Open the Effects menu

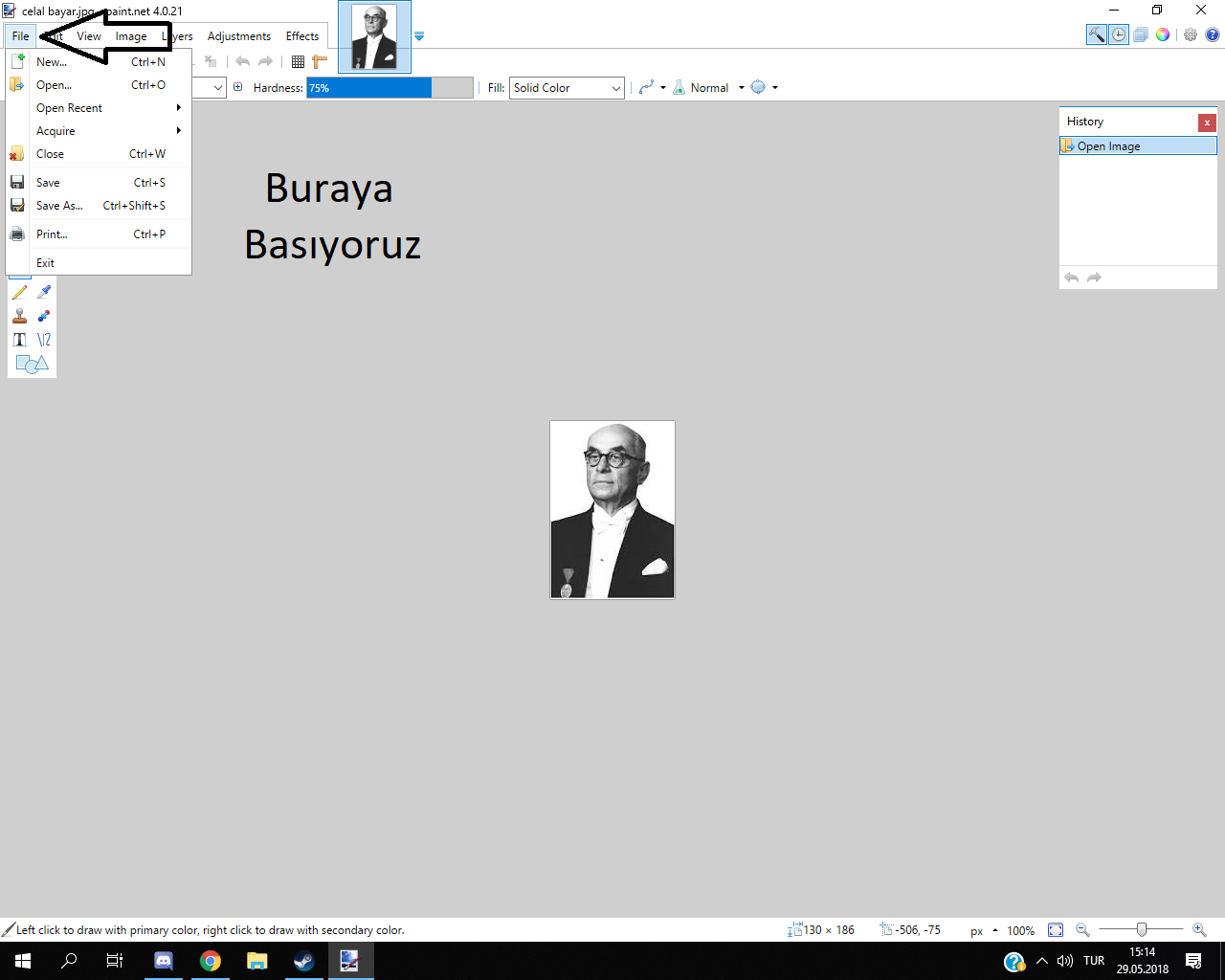[302, 36]
